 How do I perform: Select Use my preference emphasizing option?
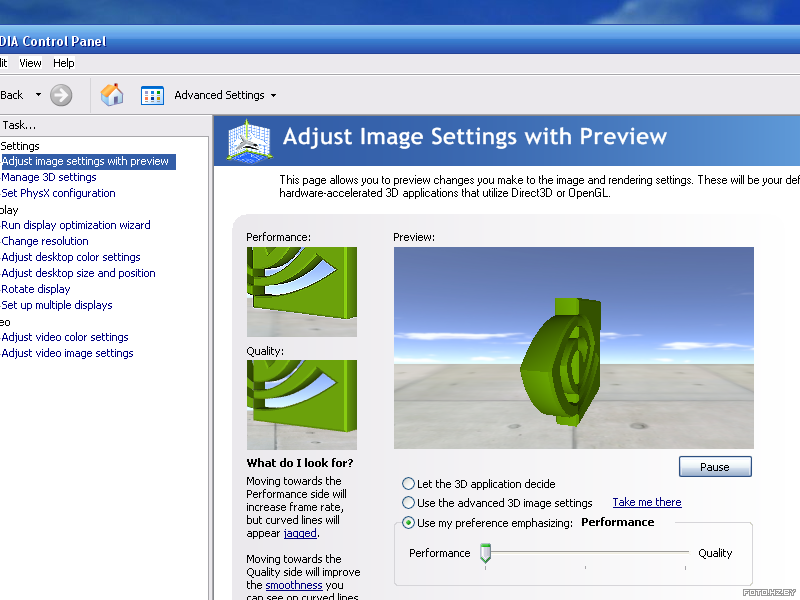pos(408,523)
